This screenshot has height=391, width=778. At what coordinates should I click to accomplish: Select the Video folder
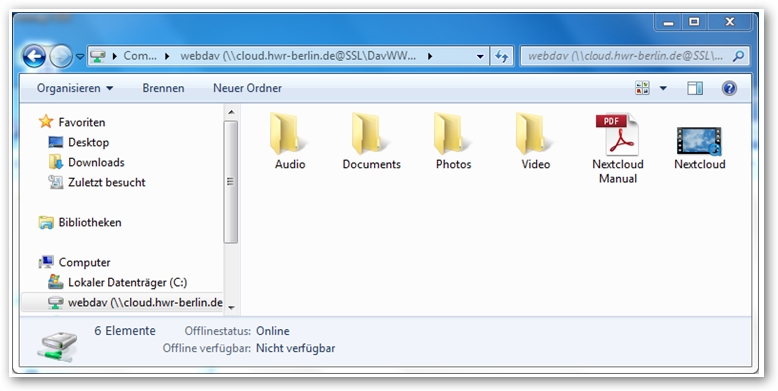click(535, 142)
